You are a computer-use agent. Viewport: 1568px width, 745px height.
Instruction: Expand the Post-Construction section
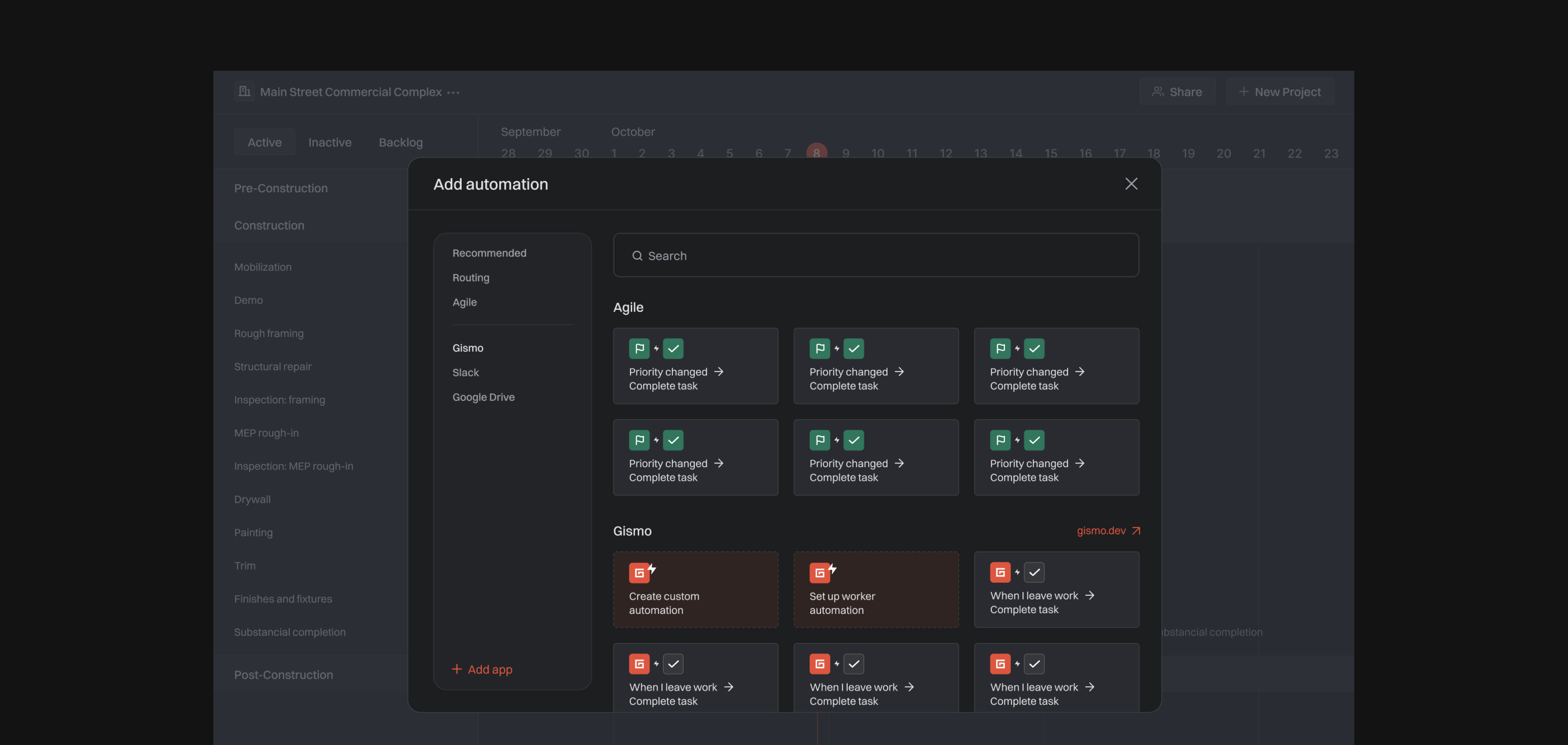coord(283,675)
